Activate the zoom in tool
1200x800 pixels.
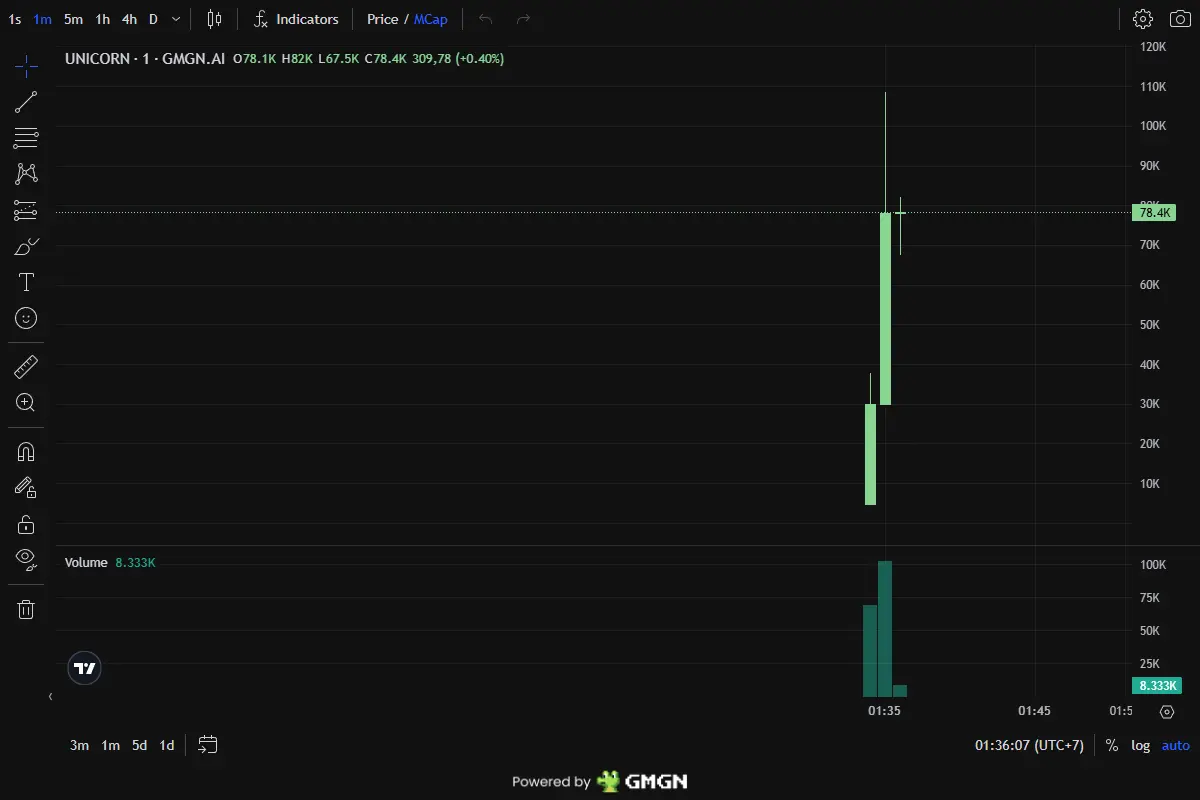(x=26, y=403)
